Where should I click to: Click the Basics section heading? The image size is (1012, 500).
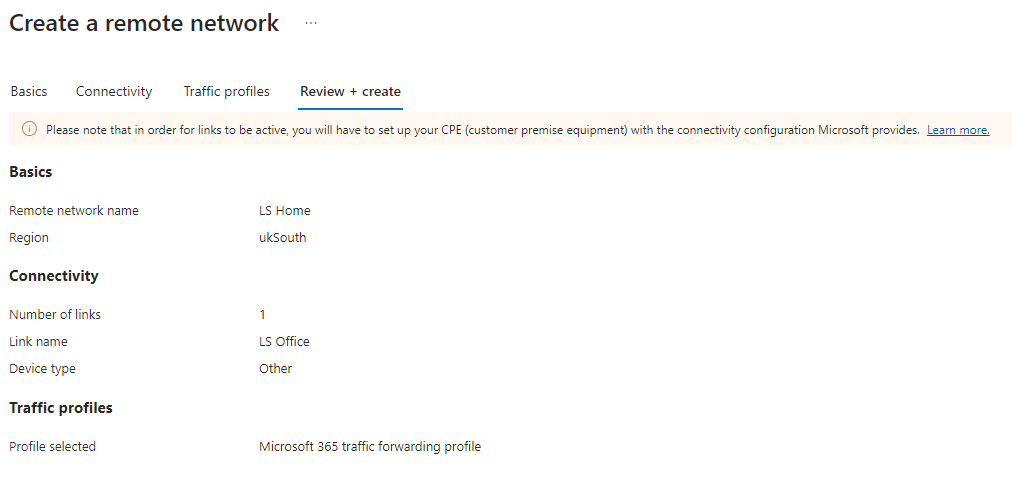31,172
